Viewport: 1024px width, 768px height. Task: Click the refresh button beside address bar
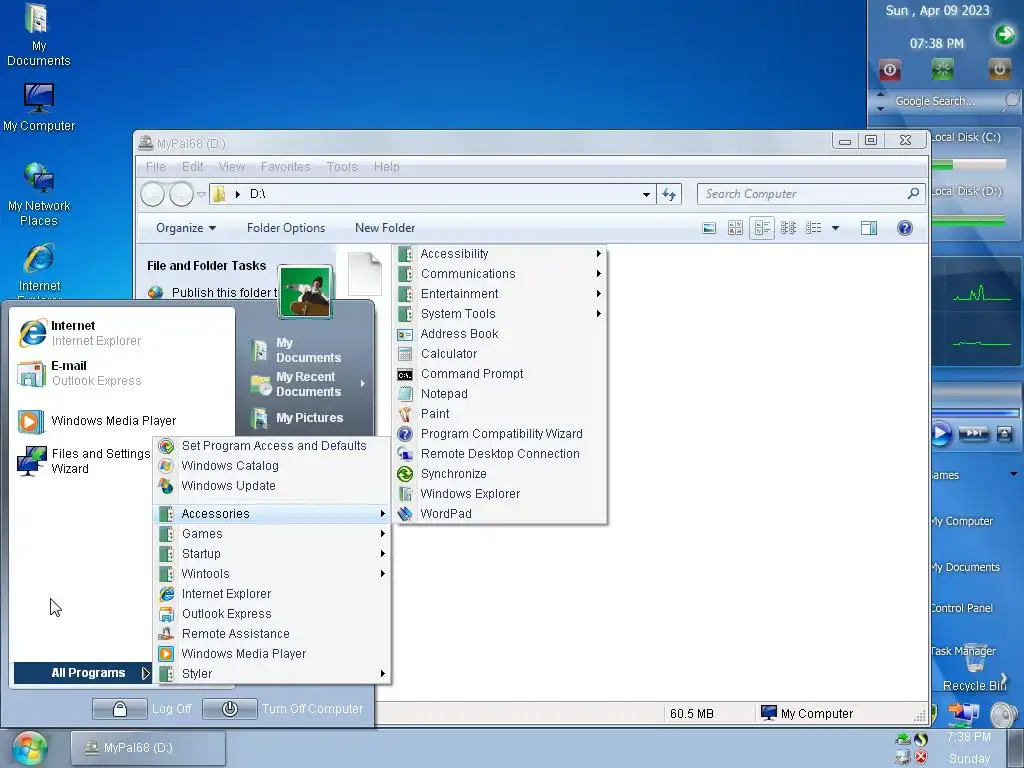pos(669,194)
